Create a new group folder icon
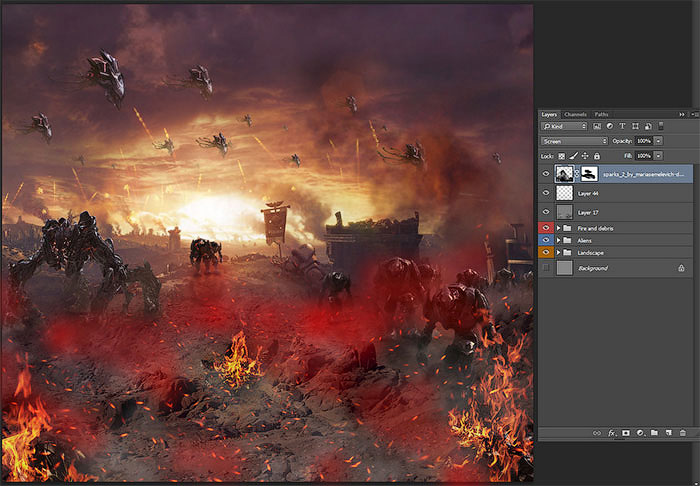 click(654, 433)
